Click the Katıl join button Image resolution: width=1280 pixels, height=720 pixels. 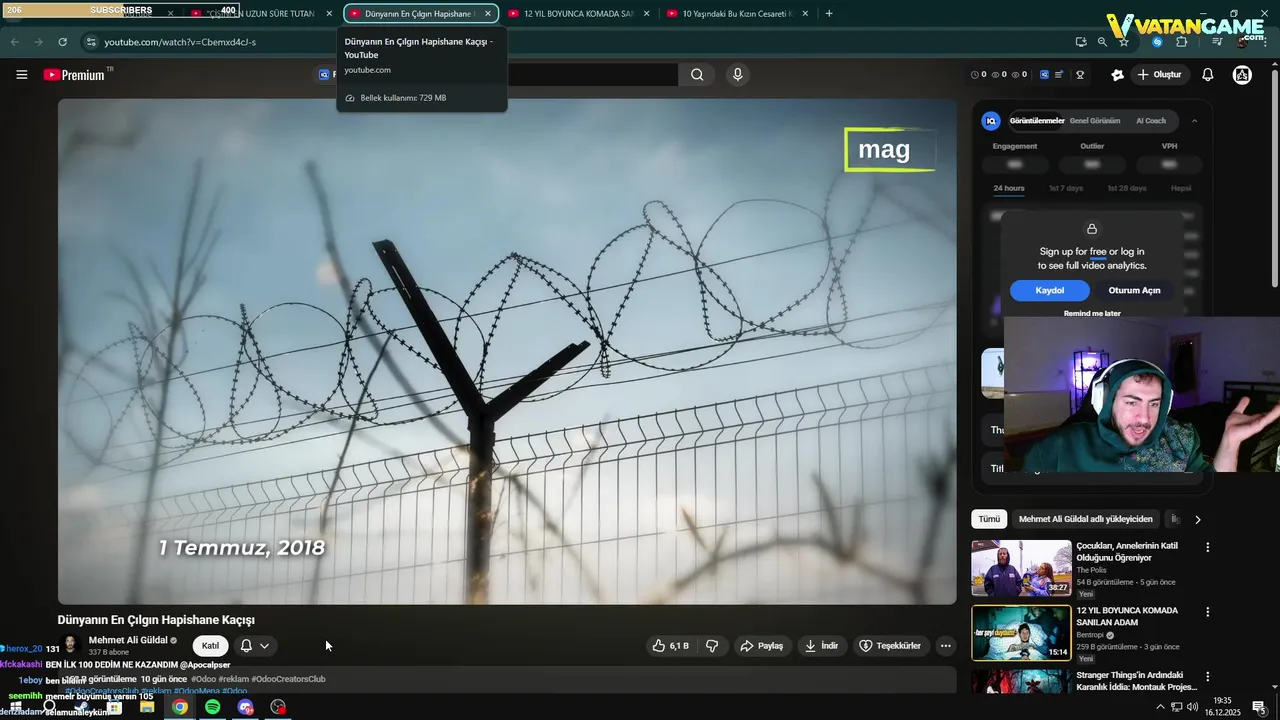pos(210,646)
